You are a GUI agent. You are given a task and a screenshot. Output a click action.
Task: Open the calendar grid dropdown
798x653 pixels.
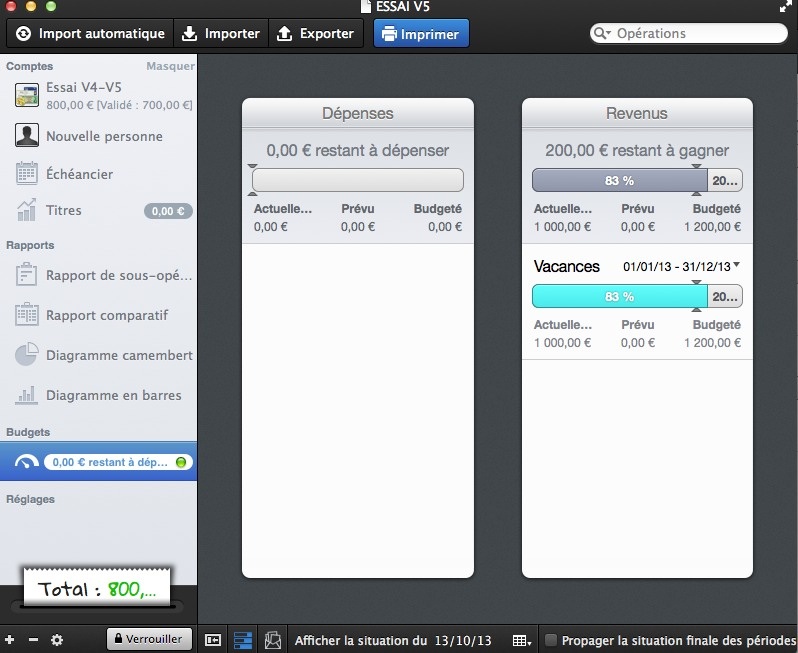[x=522, y=640]
